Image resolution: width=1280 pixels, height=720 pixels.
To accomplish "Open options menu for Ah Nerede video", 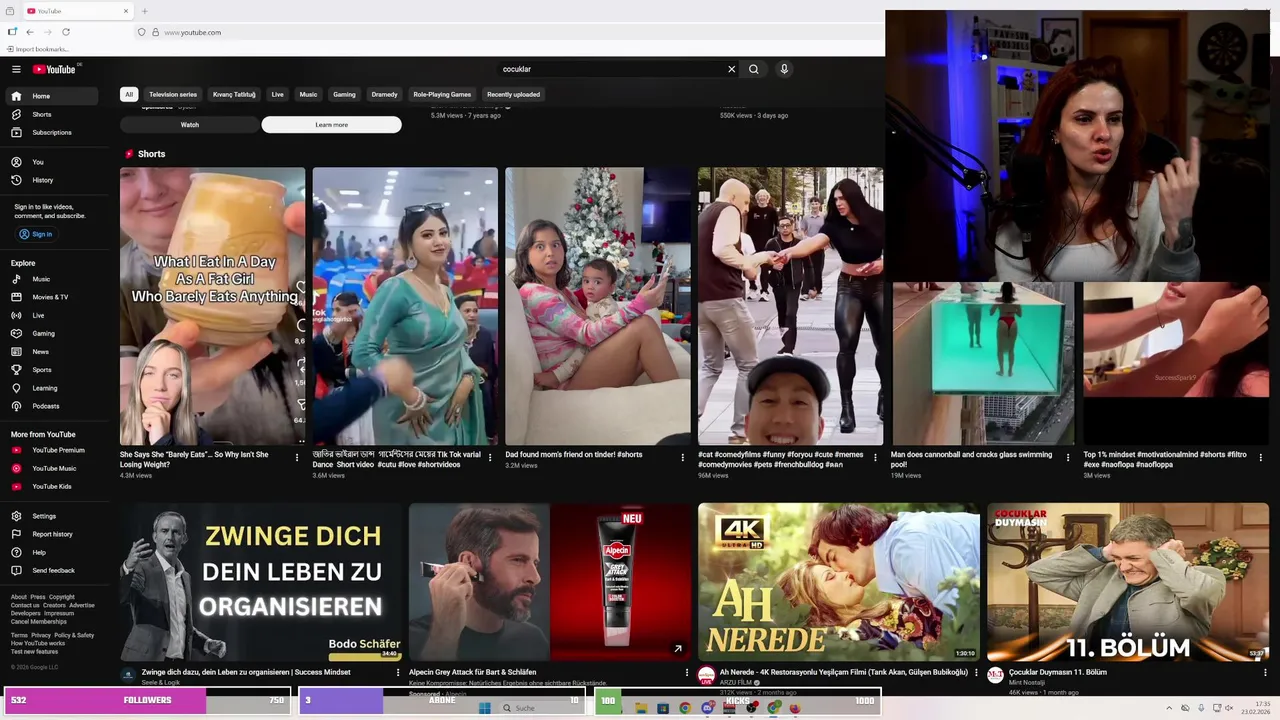I will click(976, 673).
